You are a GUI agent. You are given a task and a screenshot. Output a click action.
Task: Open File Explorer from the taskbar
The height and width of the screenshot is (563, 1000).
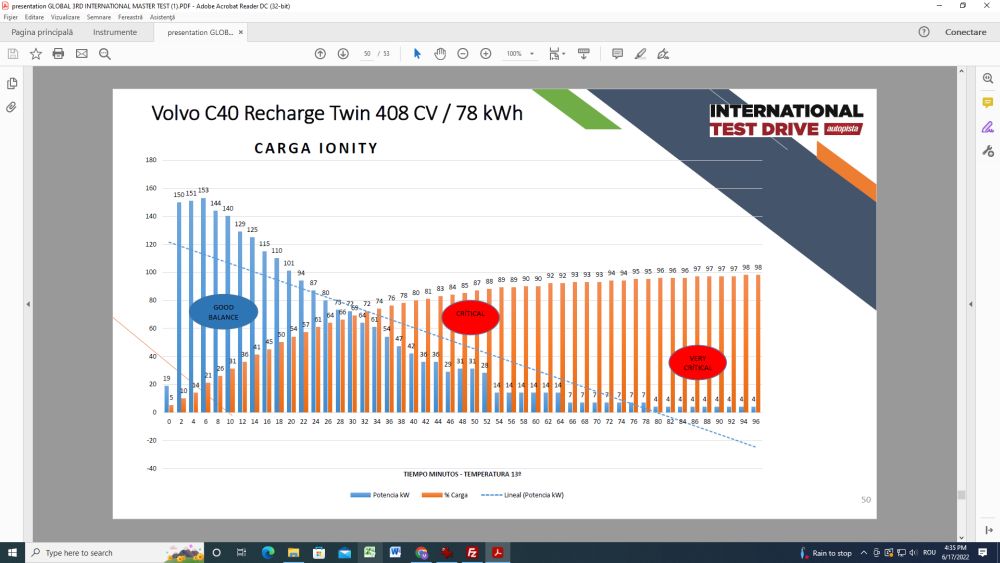[x=293, y=552]
